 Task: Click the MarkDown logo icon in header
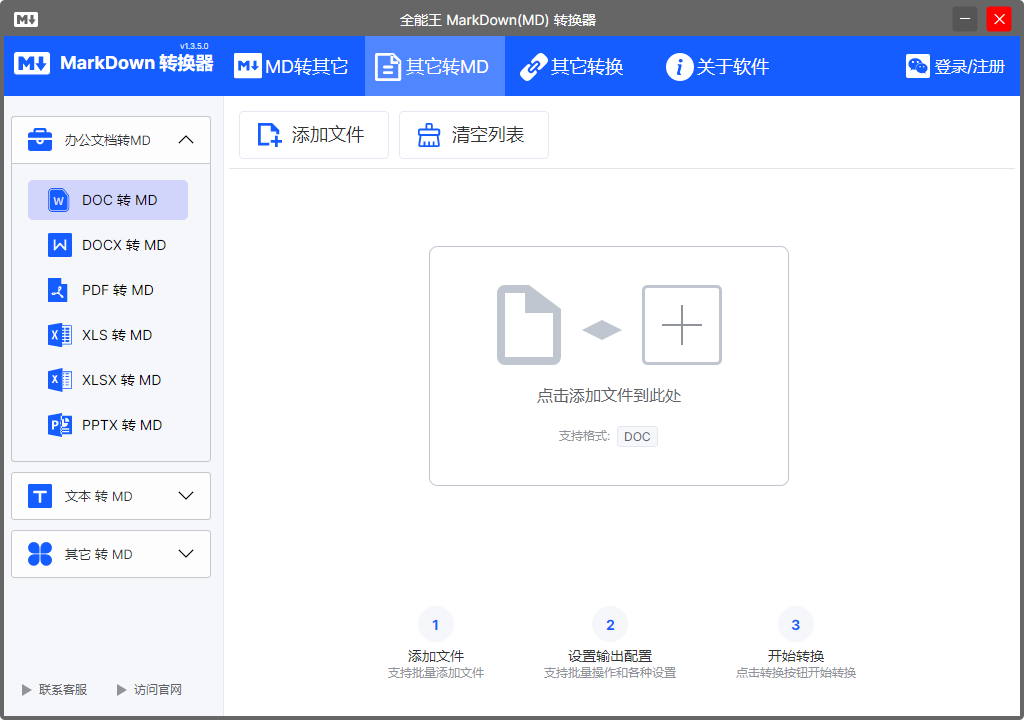[x=32, y=63]
